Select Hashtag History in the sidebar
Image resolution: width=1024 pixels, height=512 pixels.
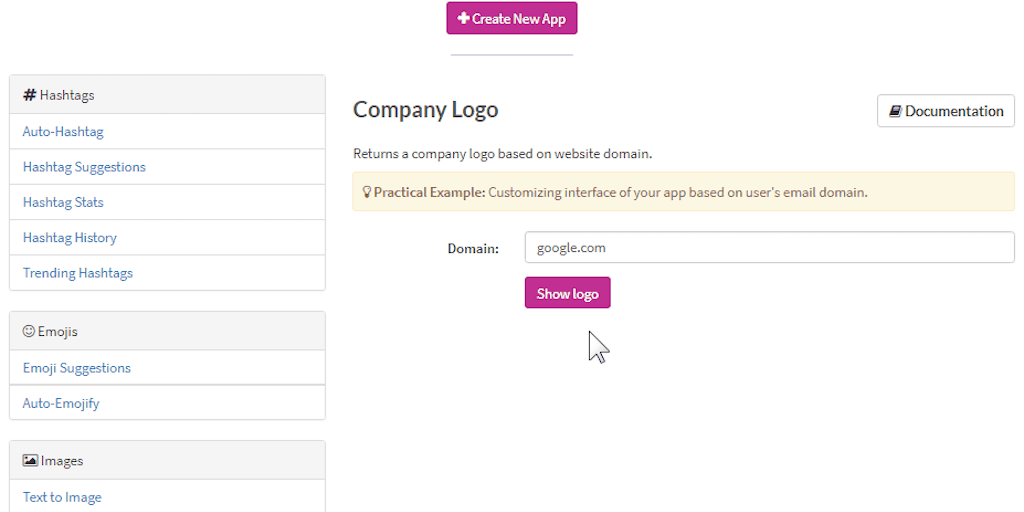click(70, 238)
